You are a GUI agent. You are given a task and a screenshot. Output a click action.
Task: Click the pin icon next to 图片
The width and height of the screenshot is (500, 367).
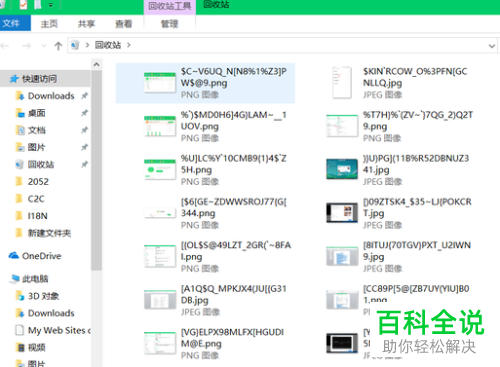tap(85, 147)
